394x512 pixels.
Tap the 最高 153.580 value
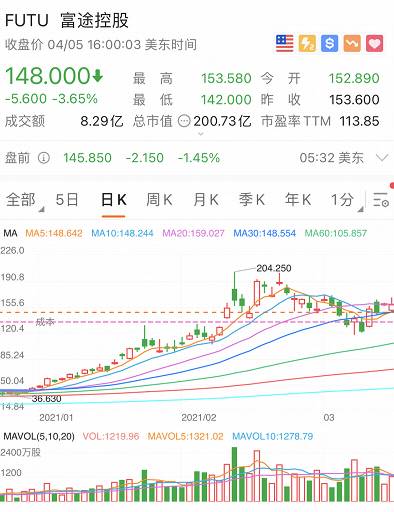[226, 79]
